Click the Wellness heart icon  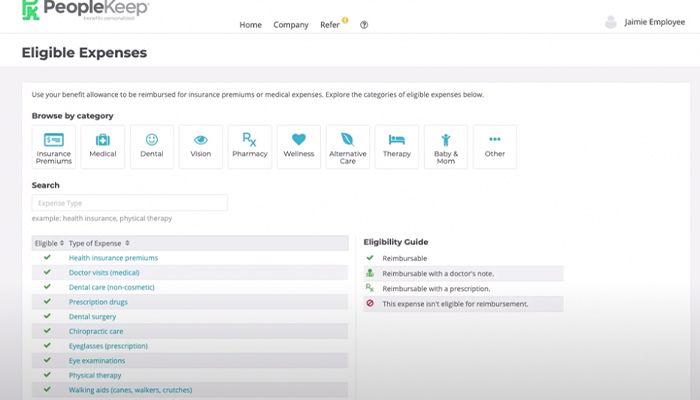pos(298,146)
